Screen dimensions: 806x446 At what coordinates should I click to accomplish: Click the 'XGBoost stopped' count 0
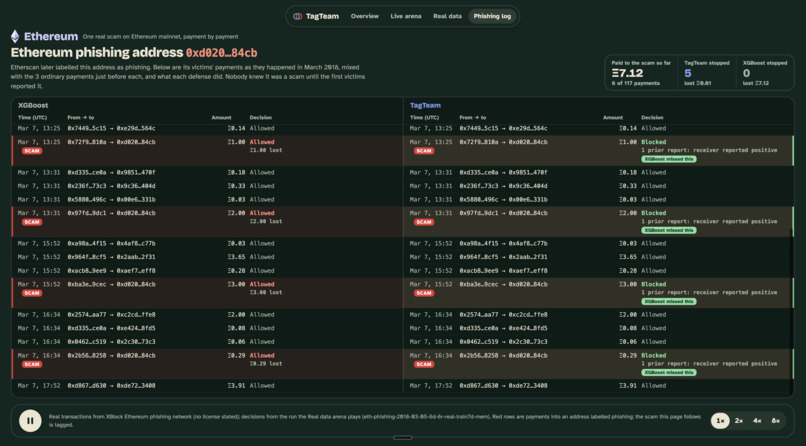tap(746, 73)
